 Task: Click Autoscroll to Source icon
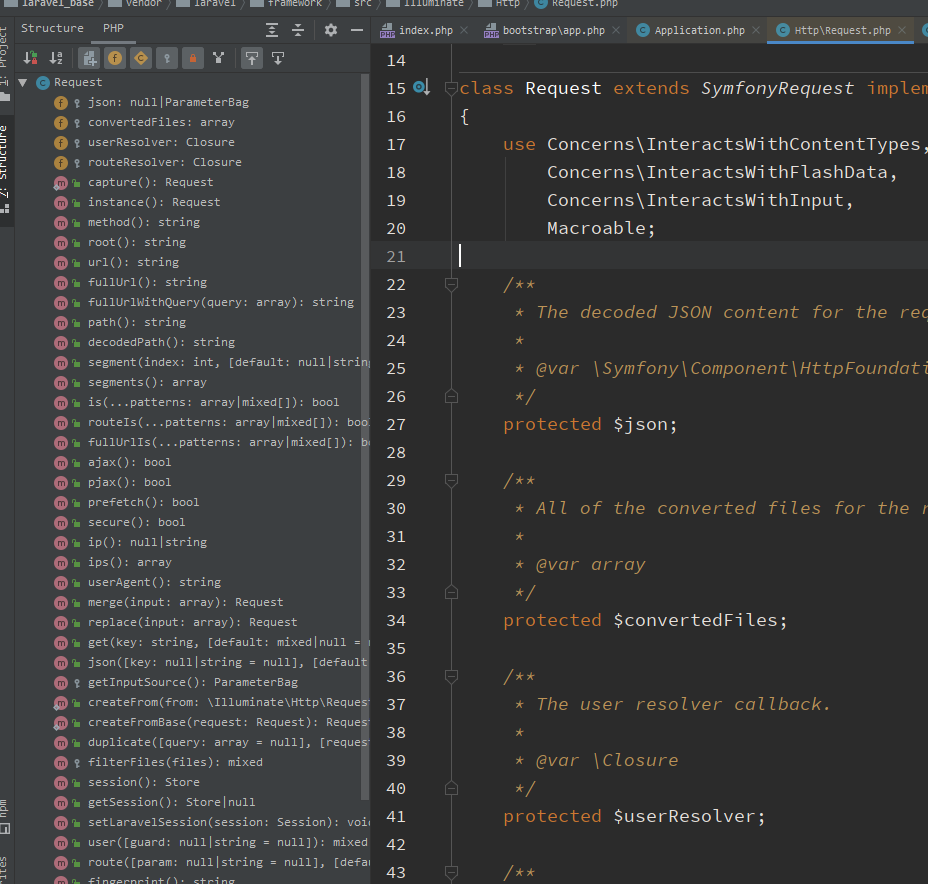(x=252, y=58)
